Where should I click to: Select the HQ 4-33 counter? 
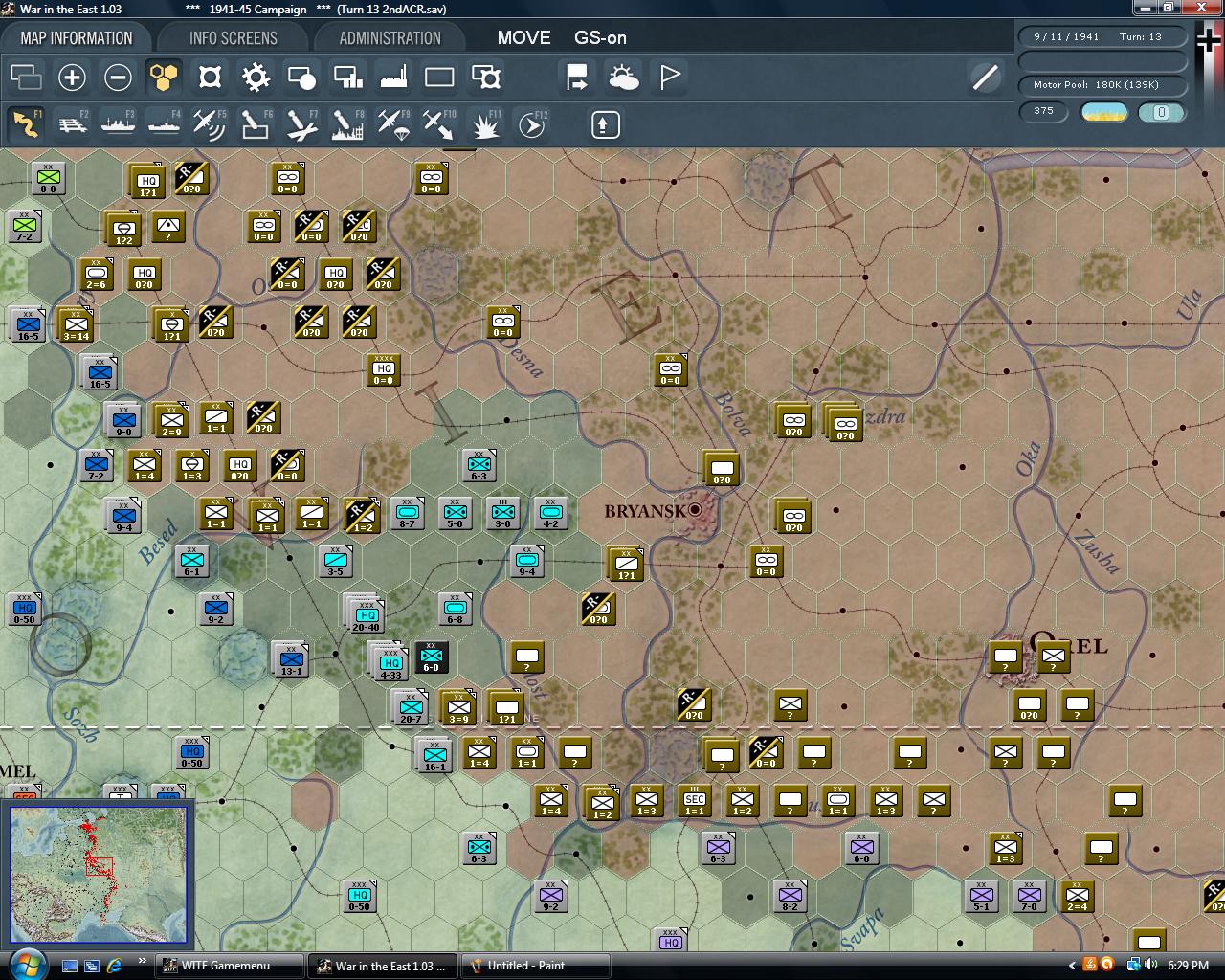[x=390, y=661]
